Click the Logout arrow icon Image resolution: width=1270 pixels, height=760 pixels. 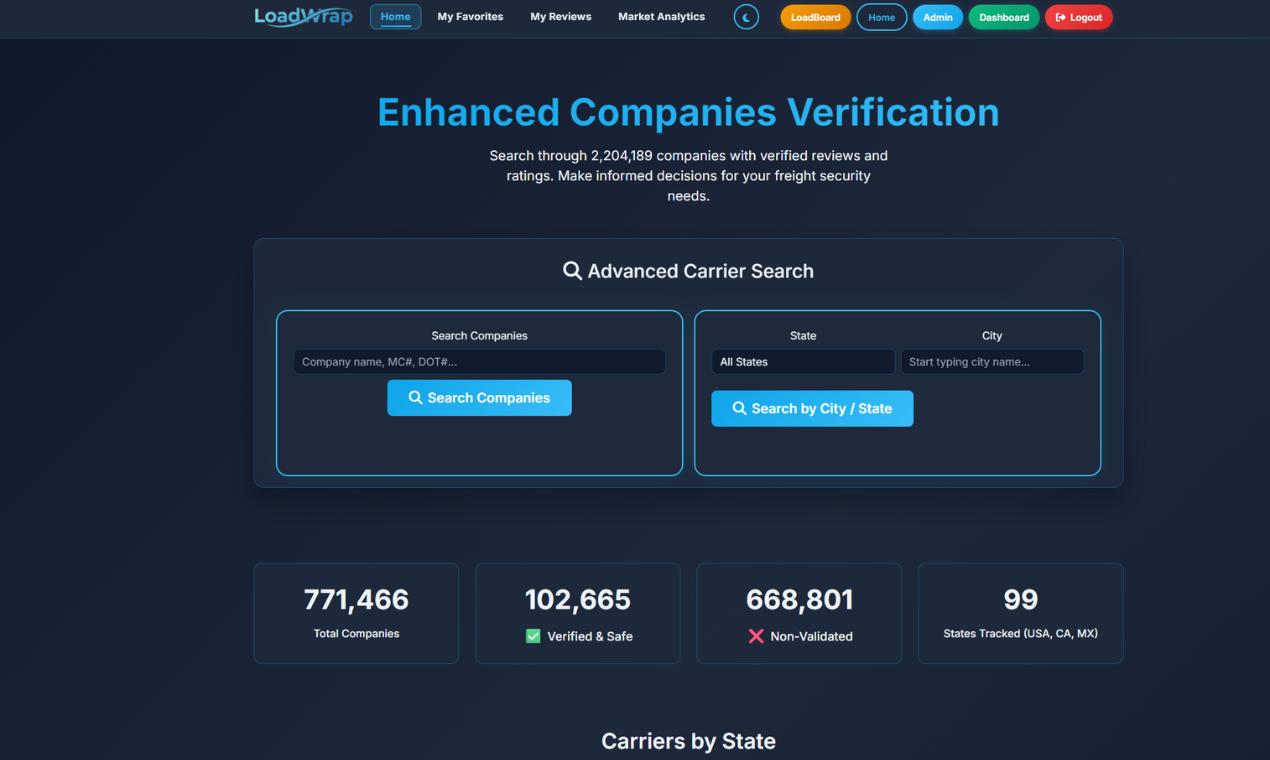[1061, 17]
